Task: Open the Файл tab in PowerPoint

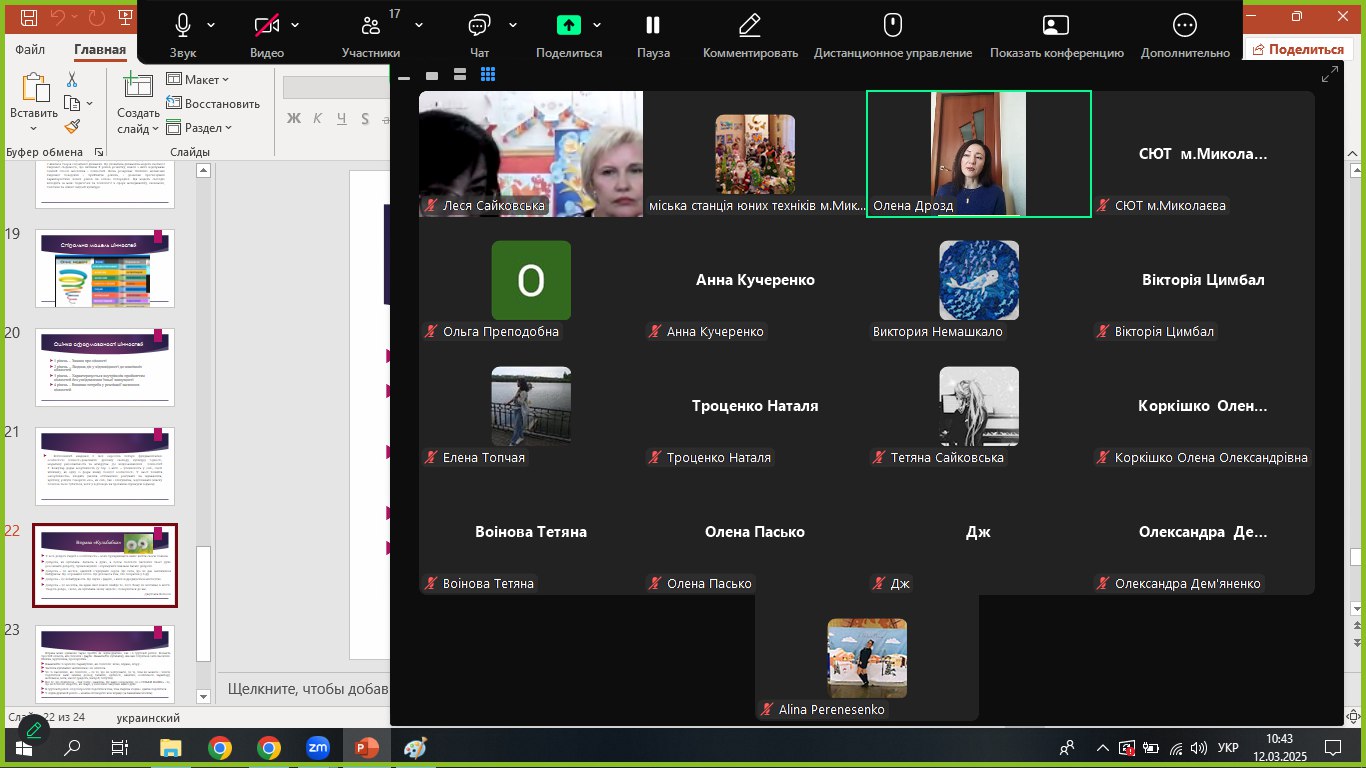Action: coord(30,49)
